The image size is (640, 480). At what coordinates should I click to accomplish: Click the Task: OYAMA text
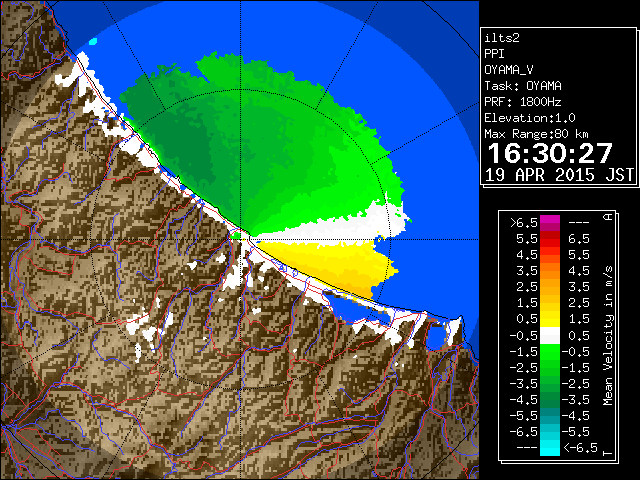click(523, 86)
